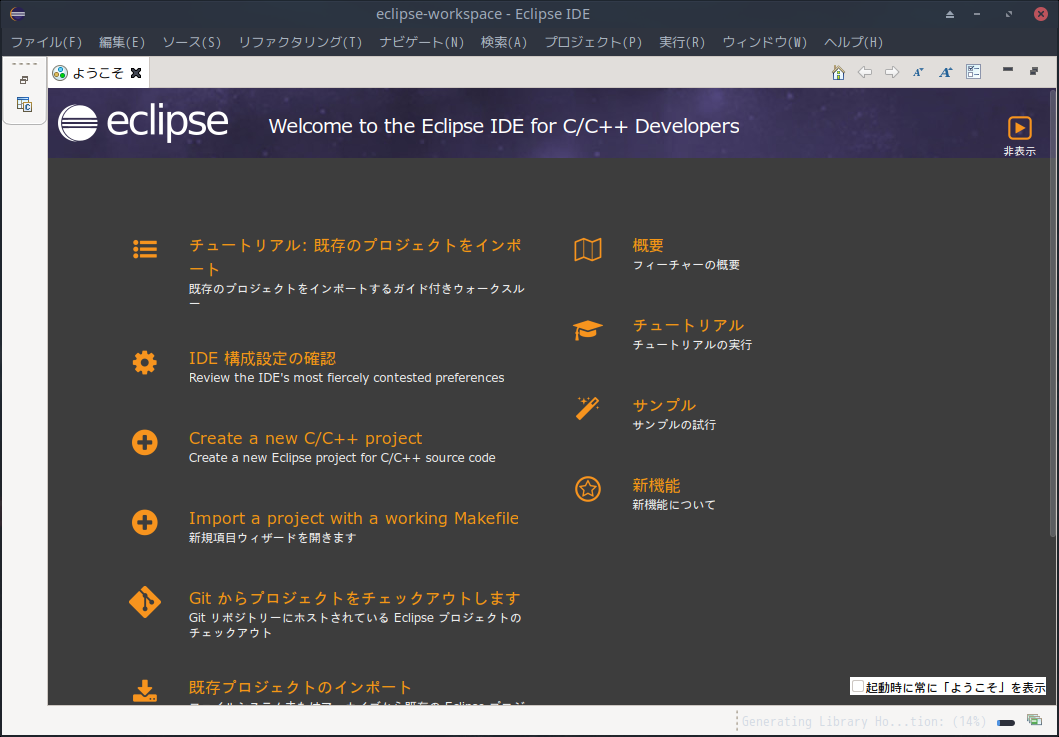1059x737 pixels.
Task: Click Generating Library Ho...tion status text
Action: click(x=864, y=721)
